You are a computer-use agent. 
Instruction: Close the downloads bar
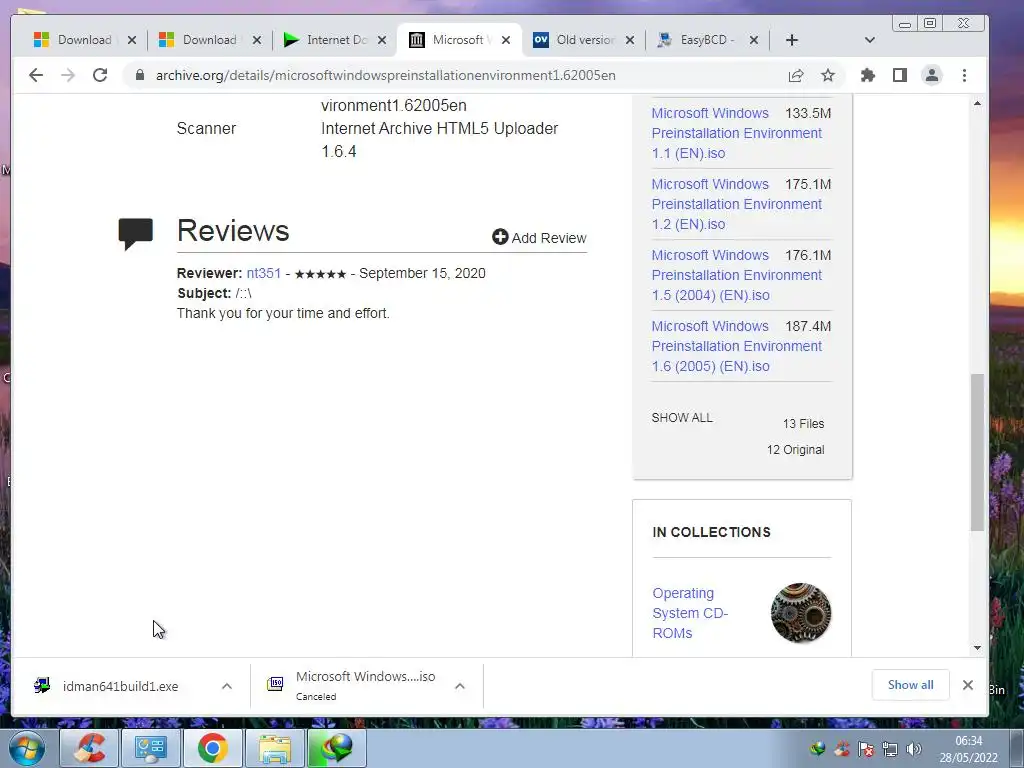(968, 685)
